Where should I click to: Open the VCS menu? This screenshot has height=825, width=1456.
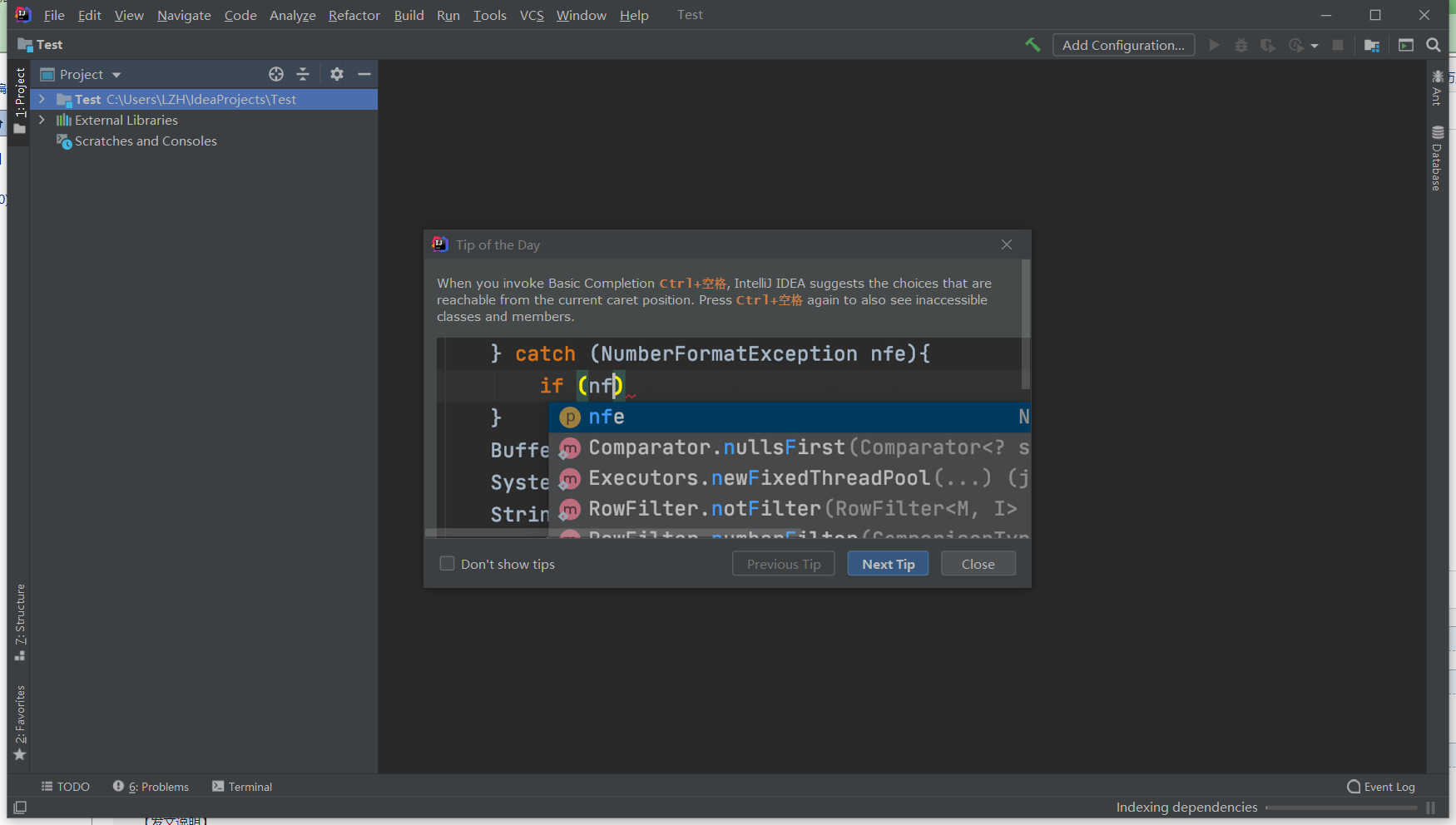(532, 15)
